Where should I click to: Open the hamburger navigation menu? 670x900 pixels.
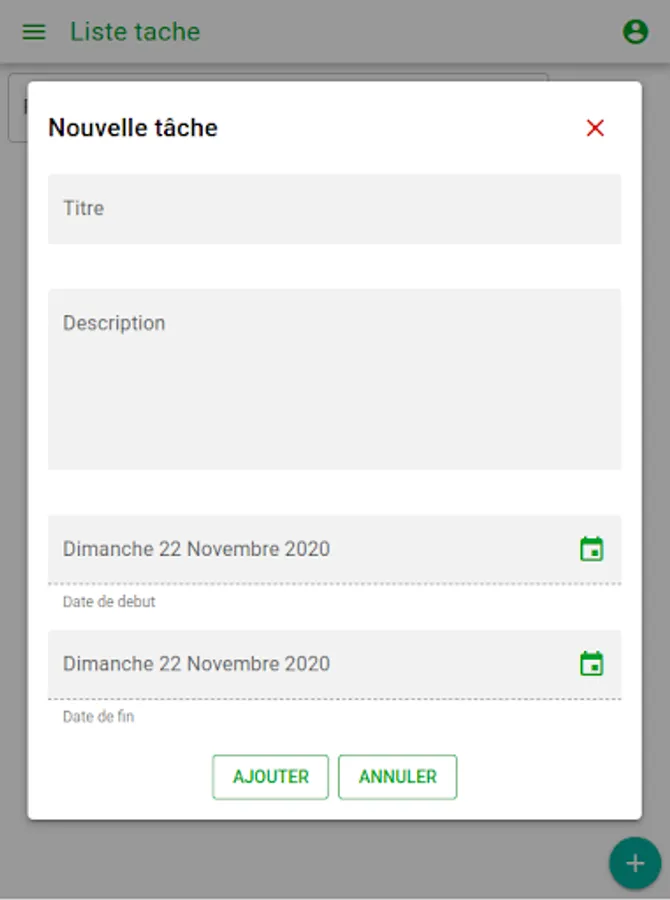(x=34, y=32)
